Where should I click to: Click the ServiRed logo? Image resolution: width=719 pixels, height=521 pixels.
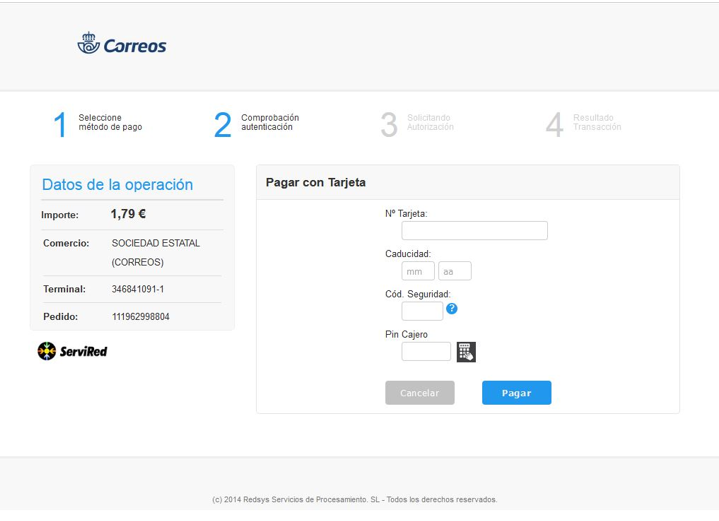point(72,351)
